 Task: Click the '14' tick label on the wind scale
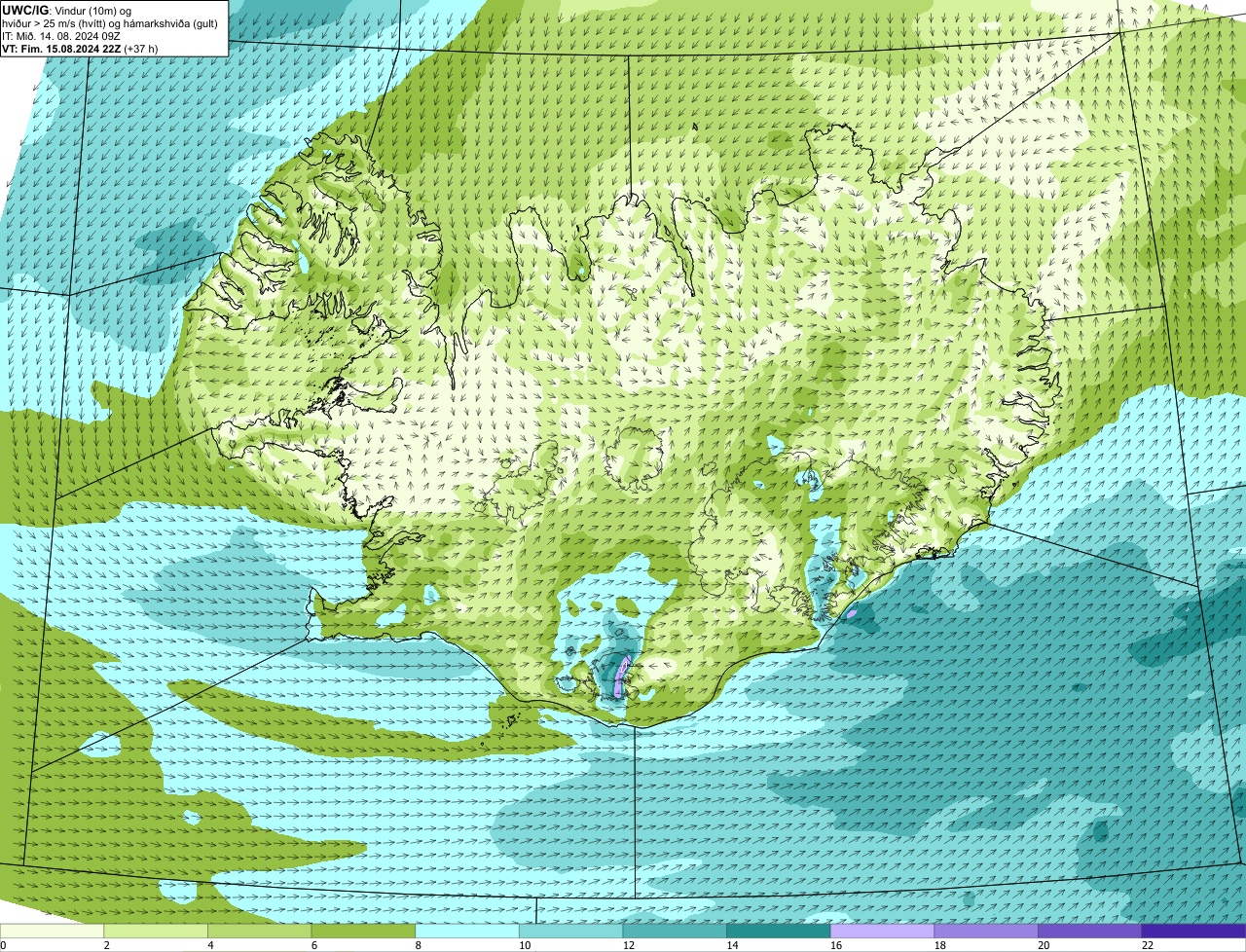click(x=732, y=945)
